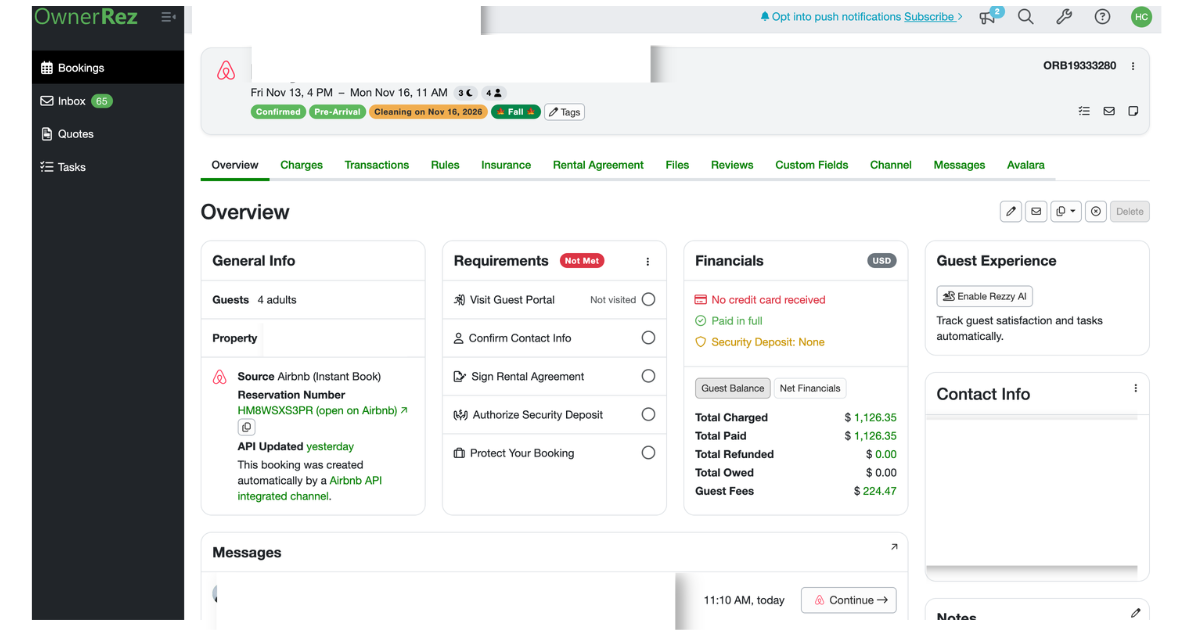Open the sticky note icon in booking header
Screen dimensions: 1200x630
(1133, 111)
